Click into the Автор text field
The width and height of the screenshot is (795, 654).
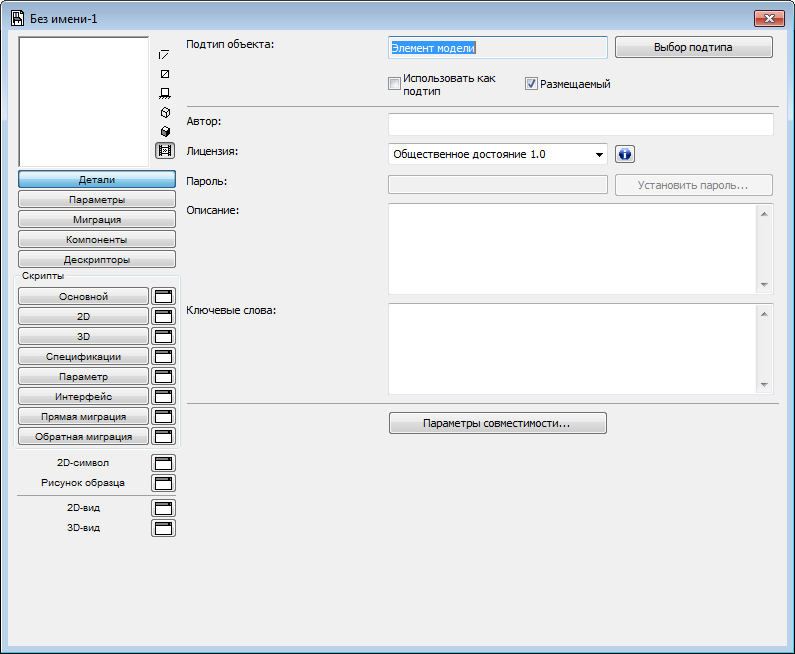pos(581,124)
